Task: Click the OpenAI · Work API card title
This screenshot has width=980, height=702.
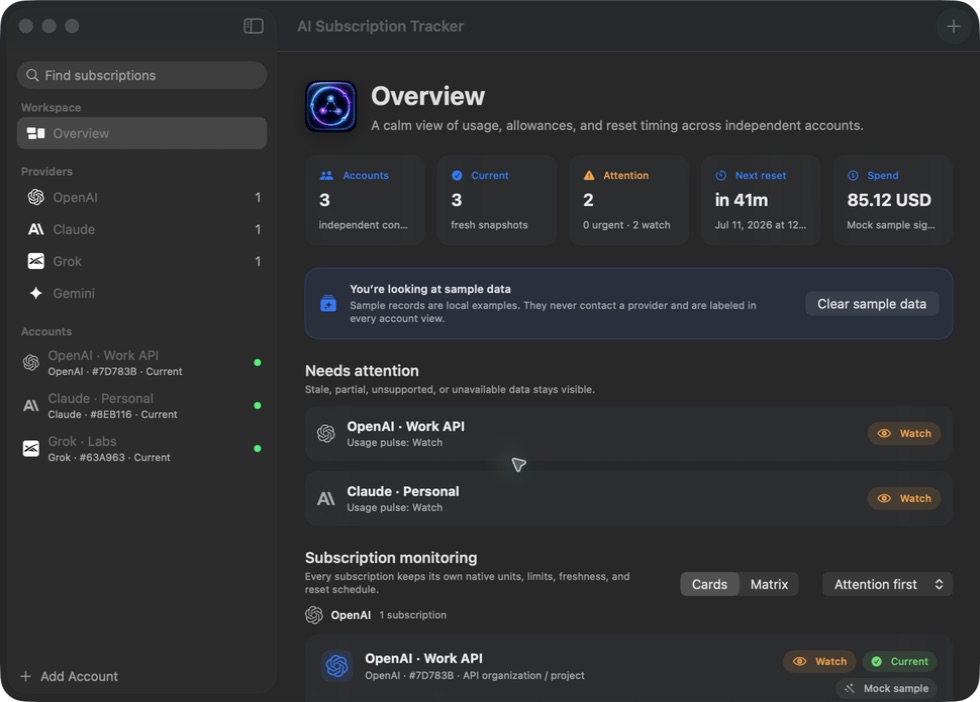Action: point(424,658)
